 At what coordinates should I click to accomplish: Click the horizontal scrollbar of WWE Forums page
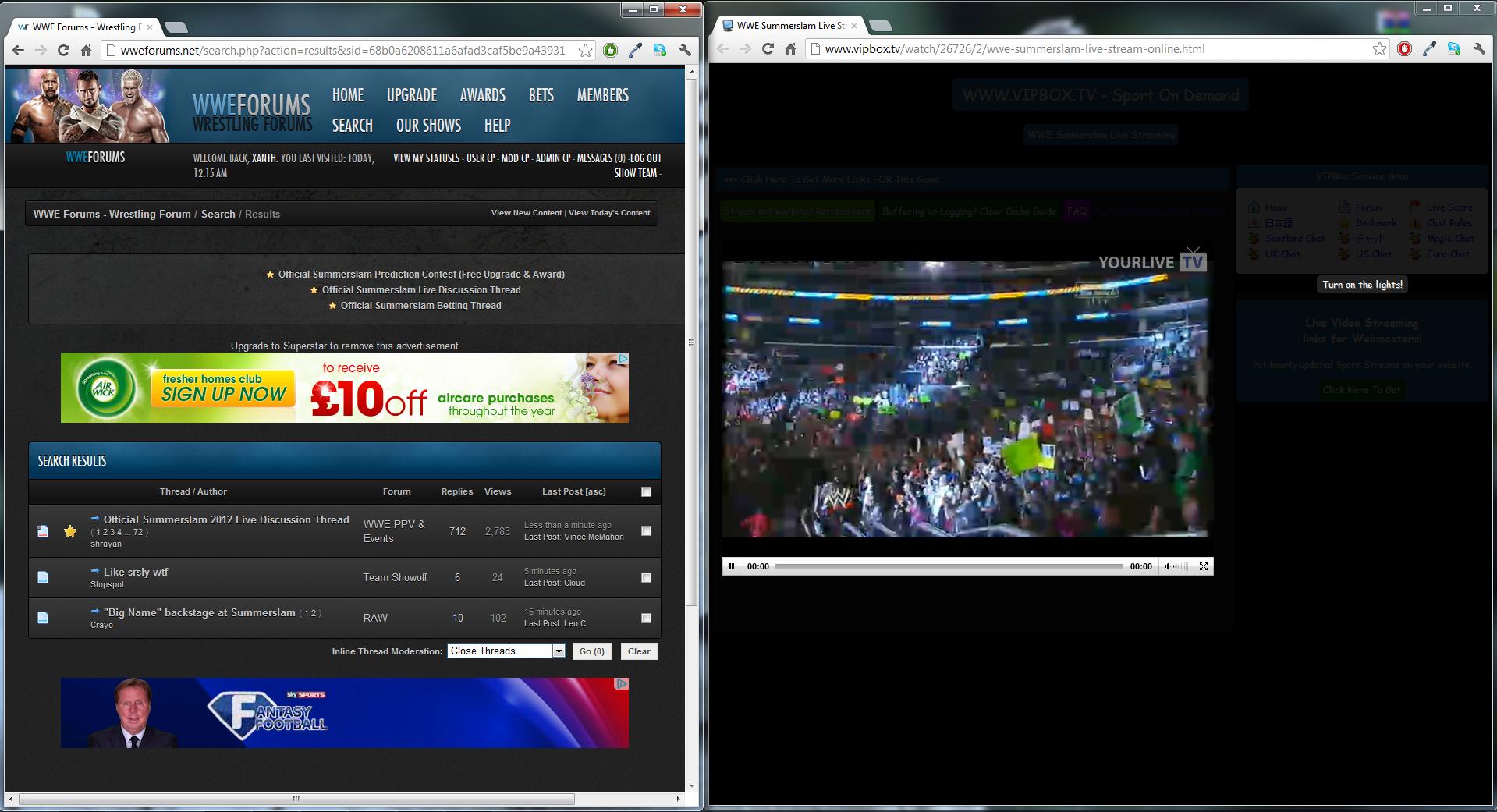click(296, 799)
